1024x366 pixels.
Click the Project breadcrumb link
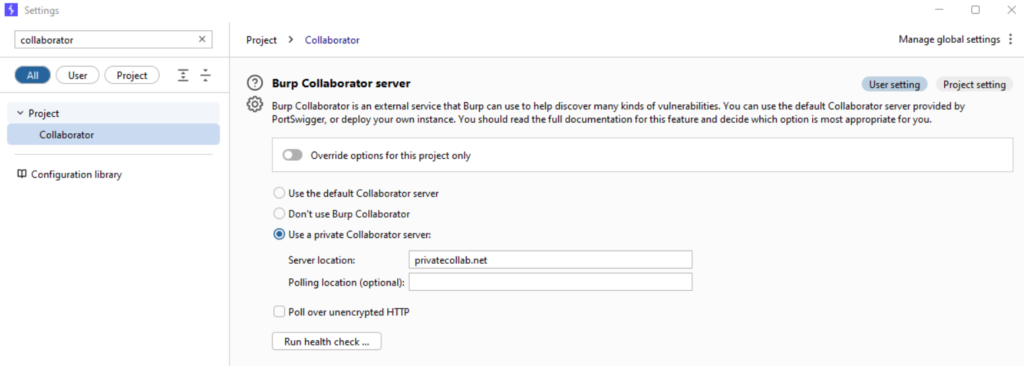pyautogui.click(x=261, y=40)
